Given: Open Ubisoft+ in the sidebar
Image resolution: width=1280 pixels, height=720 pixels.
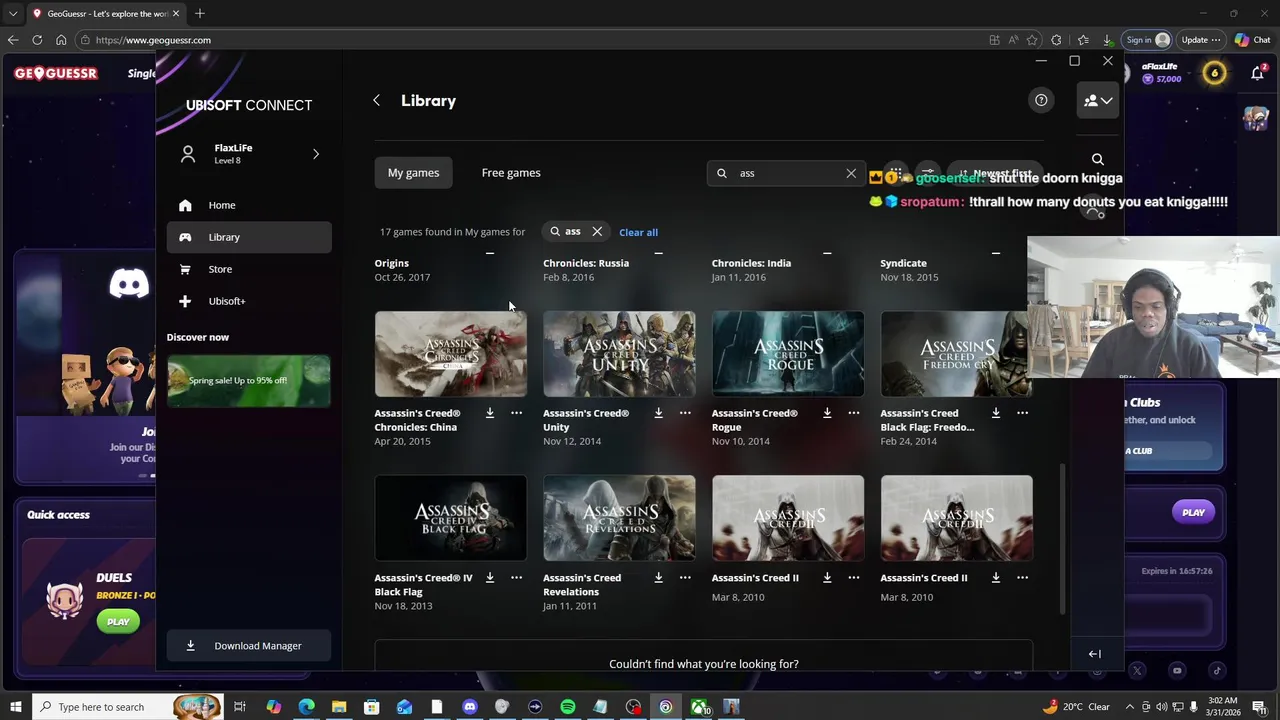Looking at the screenshot, I should click(x=249, y=301).
